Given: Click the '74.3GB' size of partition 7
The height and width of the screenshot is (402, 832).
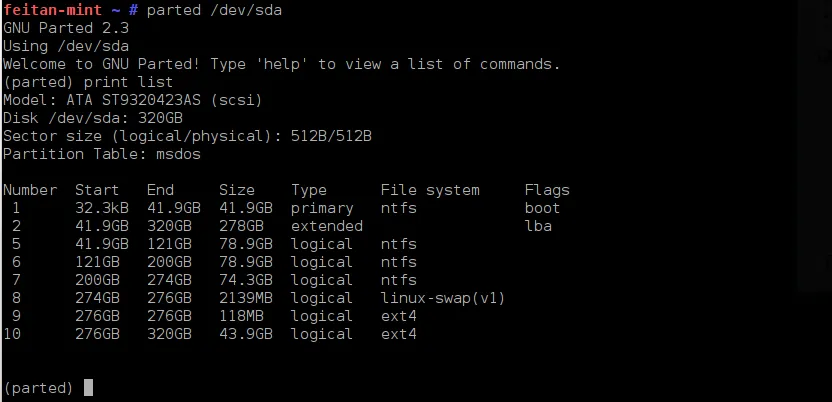Looking at the screenshot, I should click(x=244, y=280).
